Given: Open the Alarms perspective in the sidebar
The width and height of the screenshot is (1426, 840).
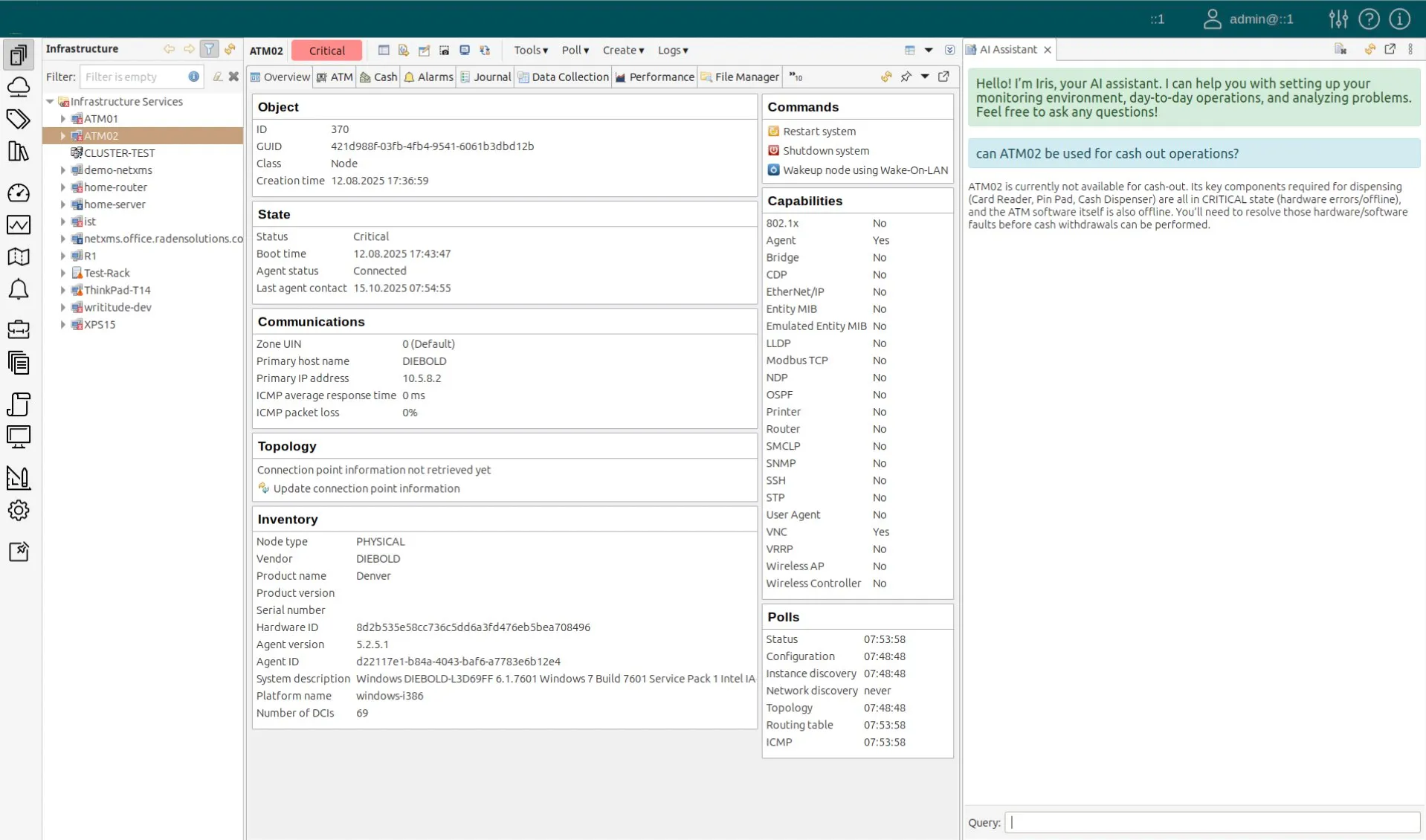Looking at the screenshot, I should (x=19, y=289).
